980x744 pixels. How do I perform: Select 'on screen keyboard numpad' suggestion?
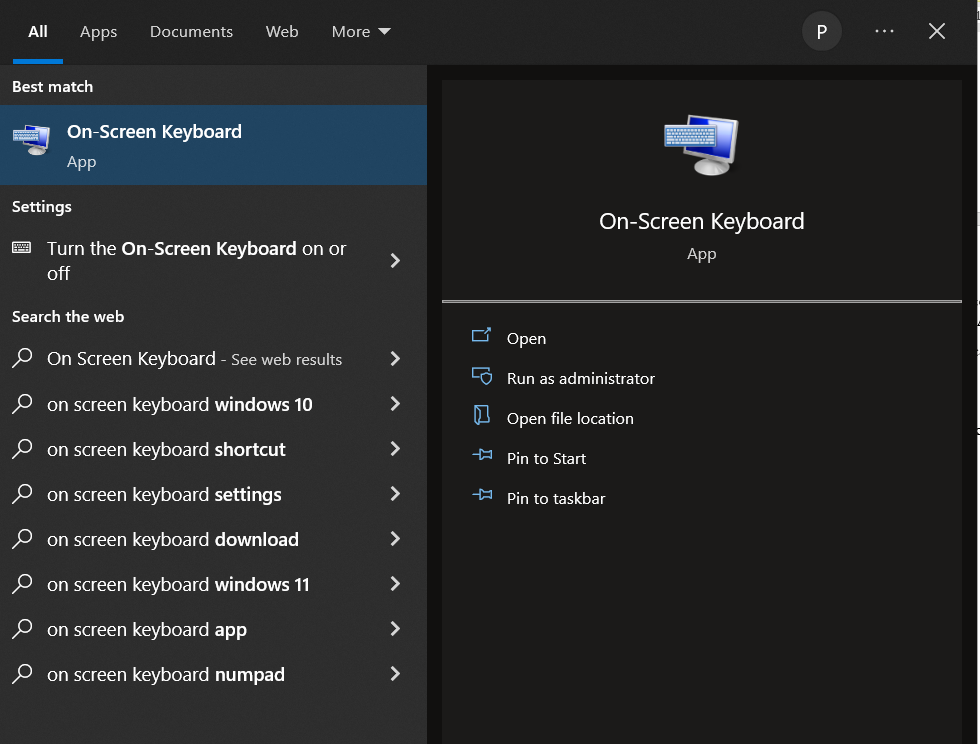pyautogui.click(x=213, y=673)
